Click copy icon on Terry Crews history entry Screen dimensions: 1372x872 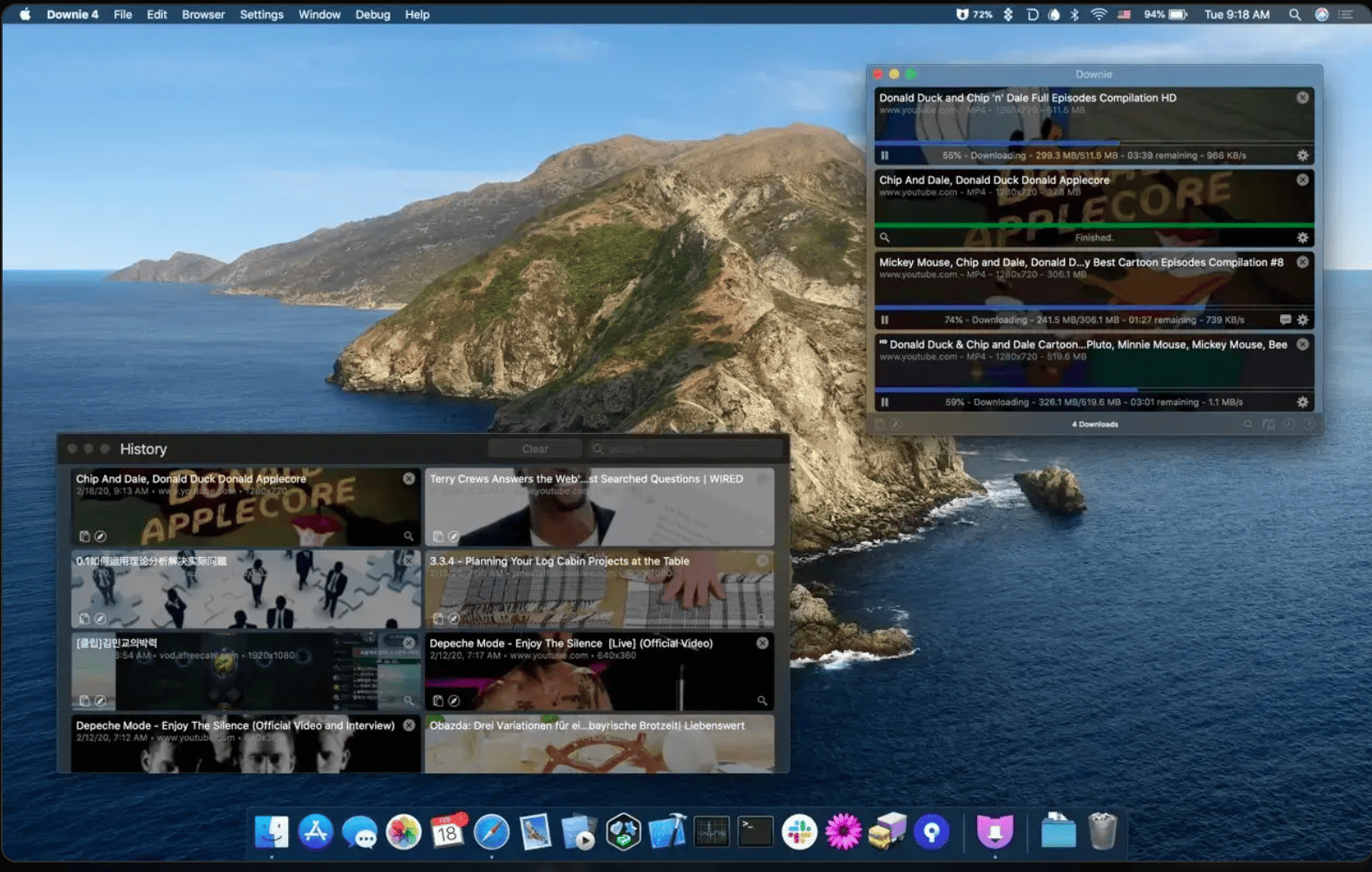coord(438,536)
